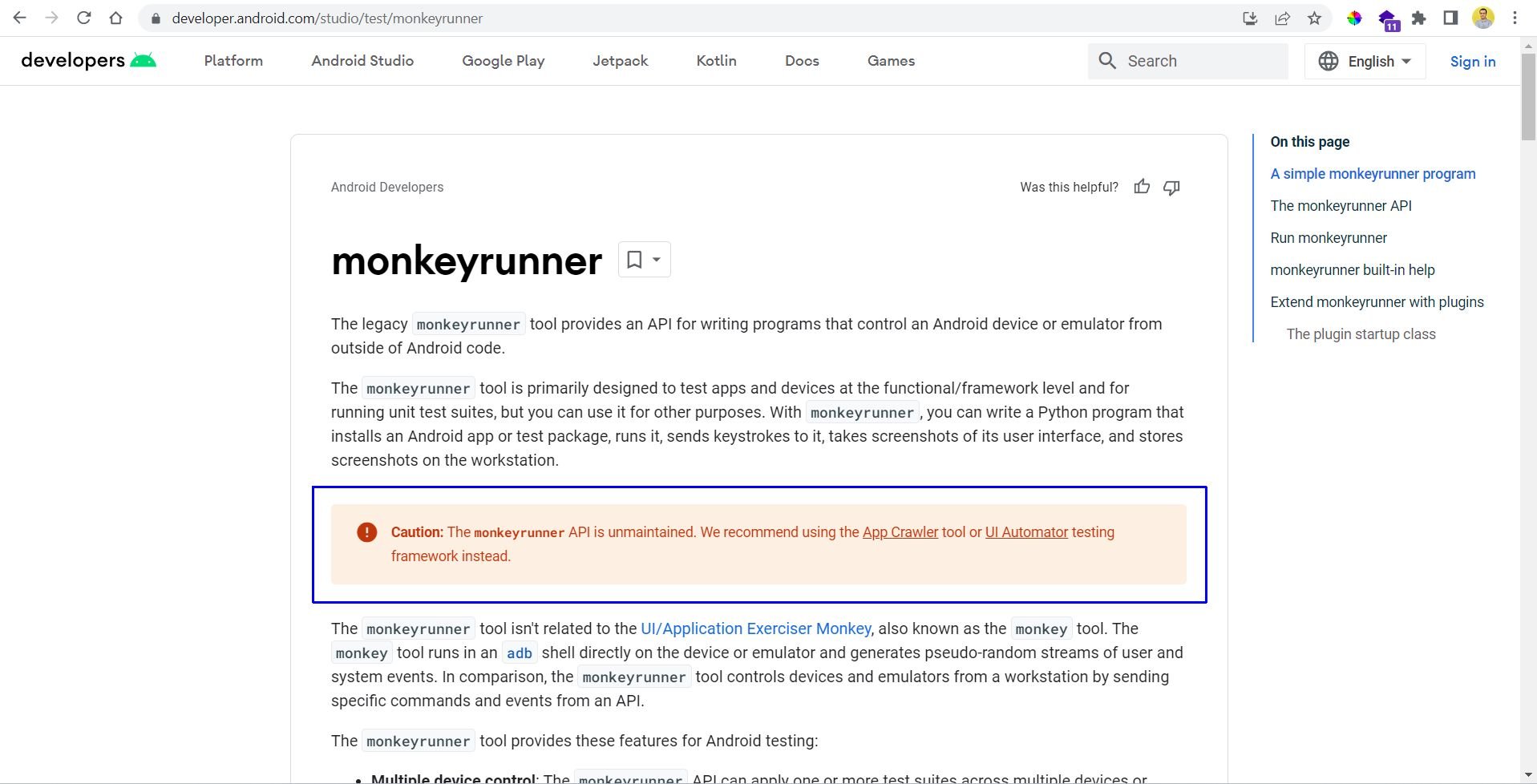Open the Android Developers breadcrumb link
This screenshot has height=784, width=1537.
pyautogui.click(x=387, y=187)
